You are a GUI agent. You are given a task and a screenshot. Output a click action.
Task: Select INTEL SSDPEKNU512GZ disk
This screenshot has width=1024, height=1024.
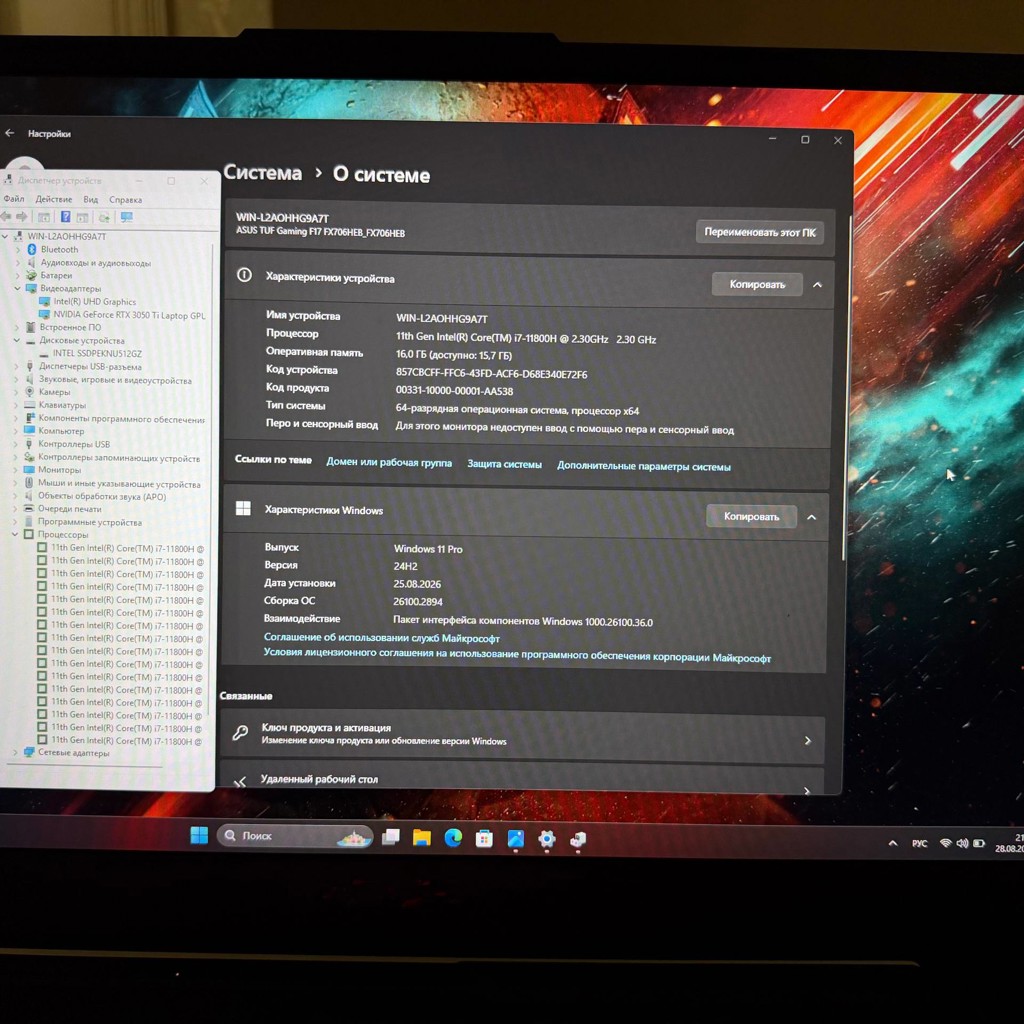coord(97,353)
